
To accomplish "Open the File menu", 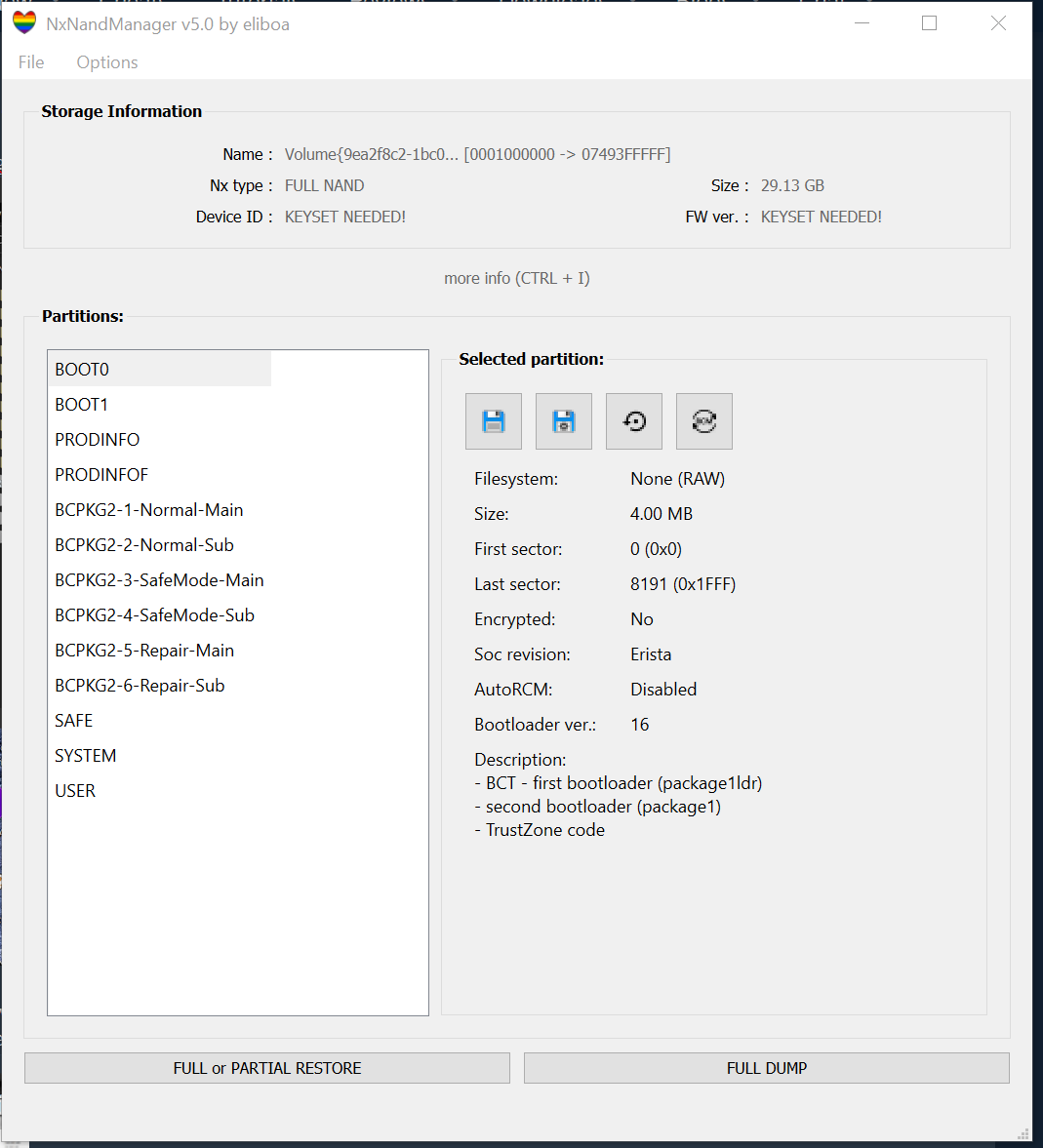I will tap(31, 62).
